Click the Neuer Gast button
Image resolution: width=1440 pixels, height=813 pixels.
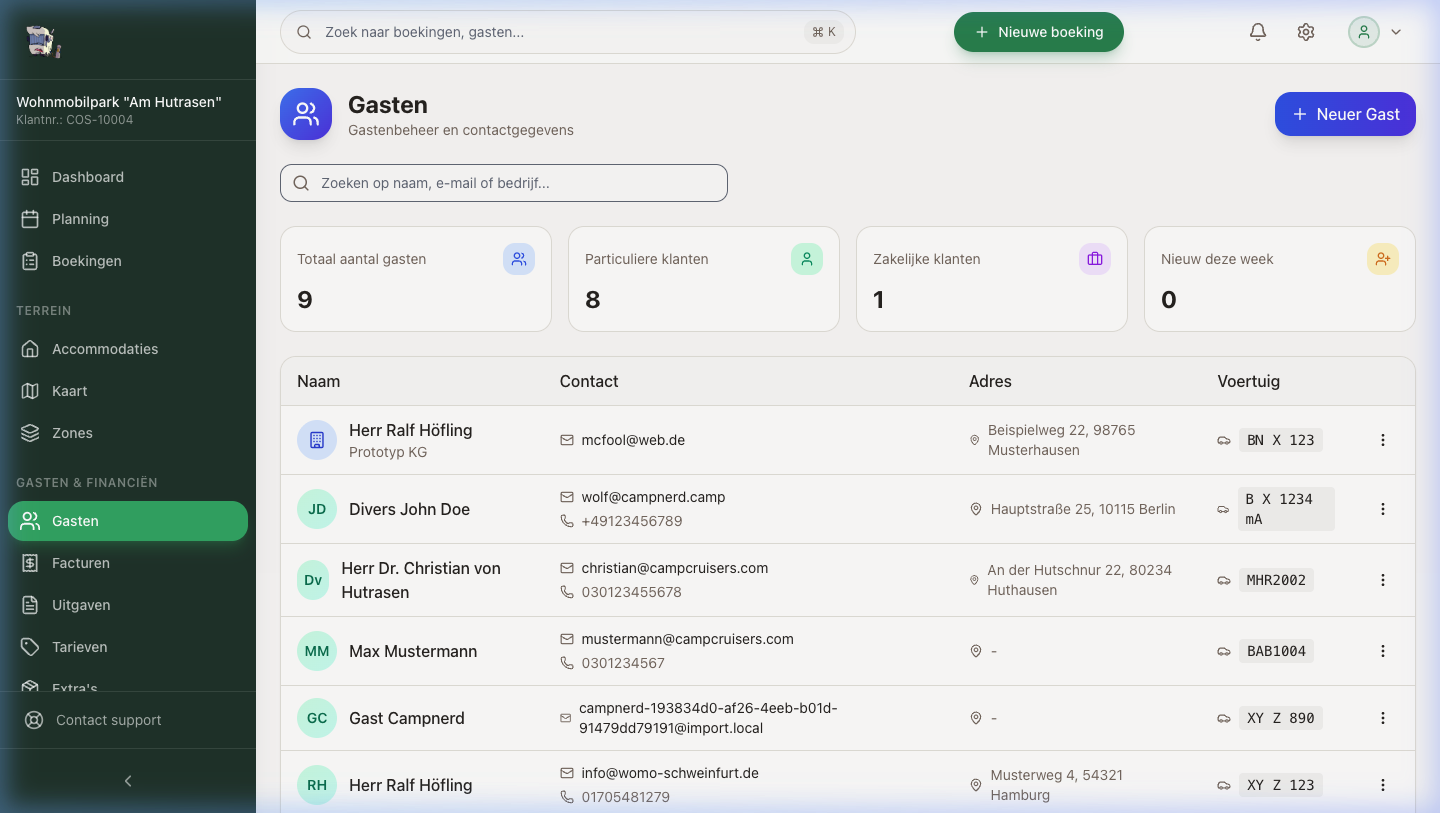[1345, 114]
